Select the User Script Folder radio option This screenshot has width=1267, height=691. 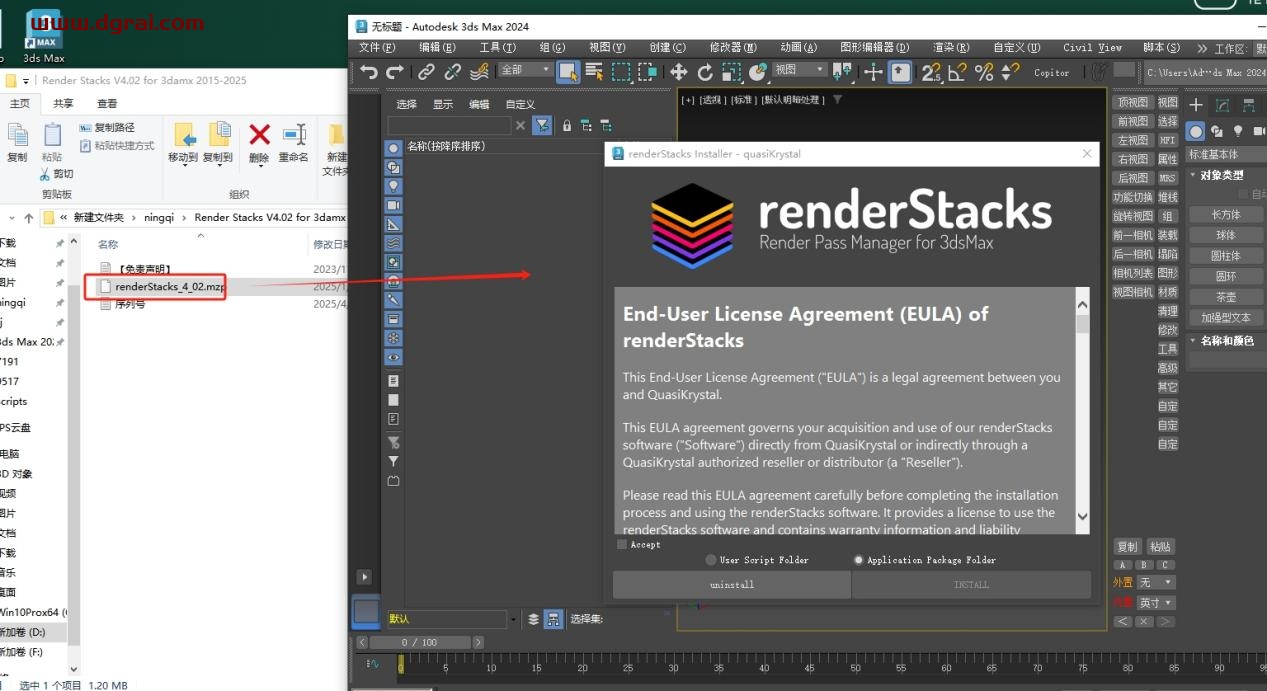pyautogui.click(x=711, y=560)
